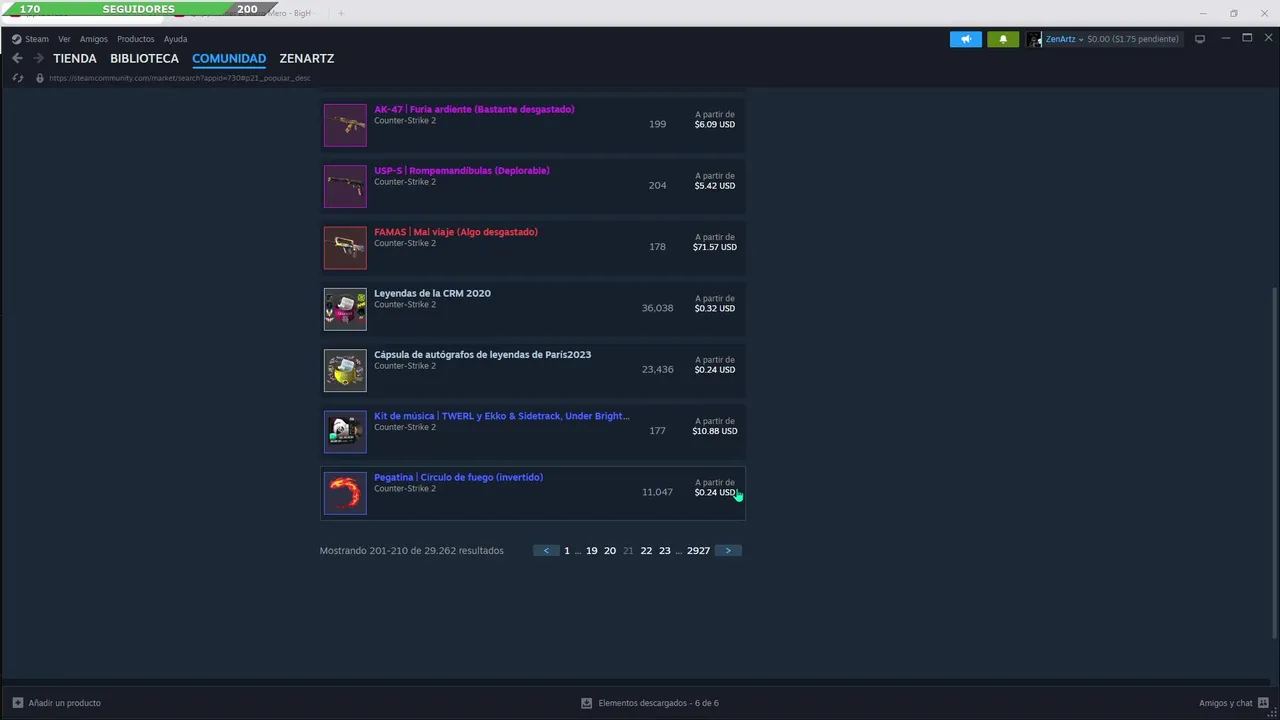Click the Big Picture monitor icon
The image size is (1280, 720).
pyautogui.click(x=1199, y=39)
